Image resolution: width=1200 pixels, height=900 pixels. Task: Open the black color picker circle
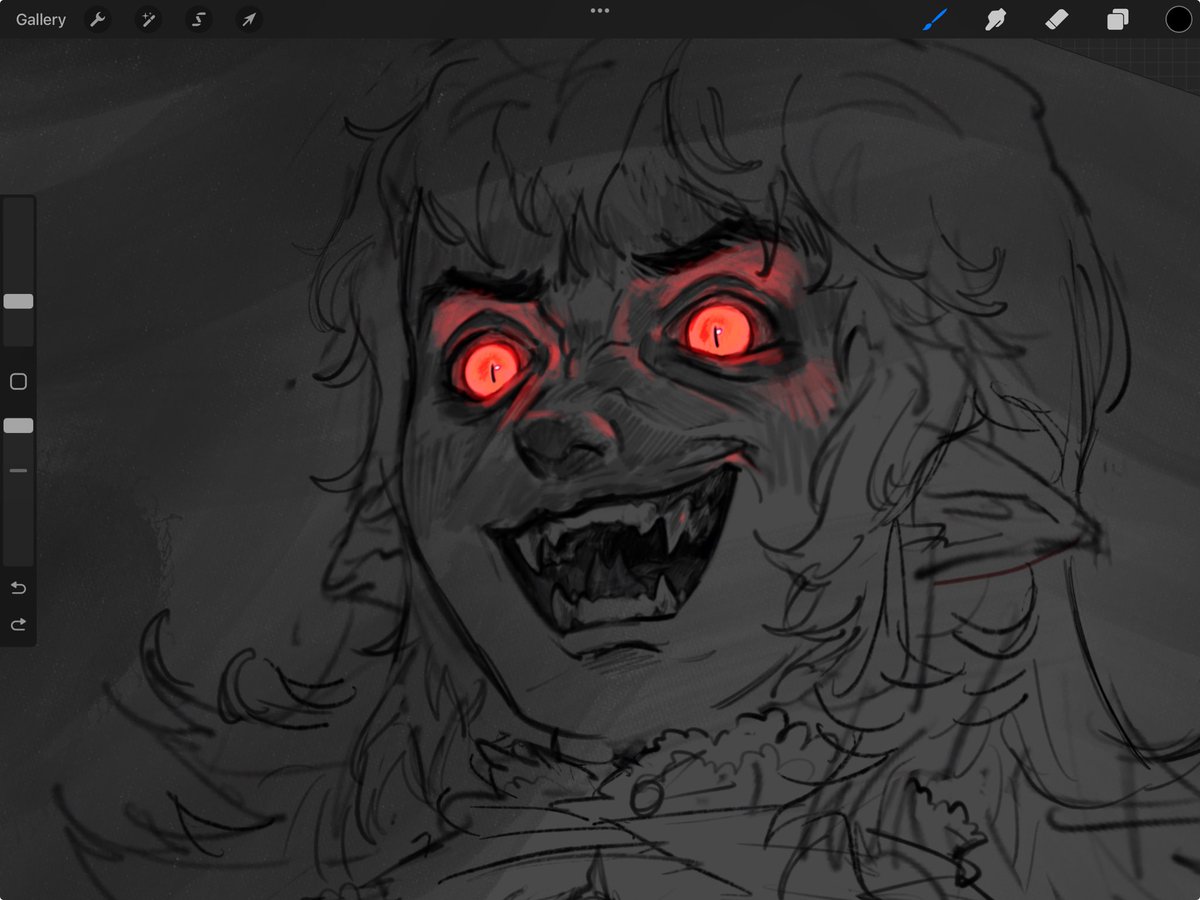[x=1178, y=20]
